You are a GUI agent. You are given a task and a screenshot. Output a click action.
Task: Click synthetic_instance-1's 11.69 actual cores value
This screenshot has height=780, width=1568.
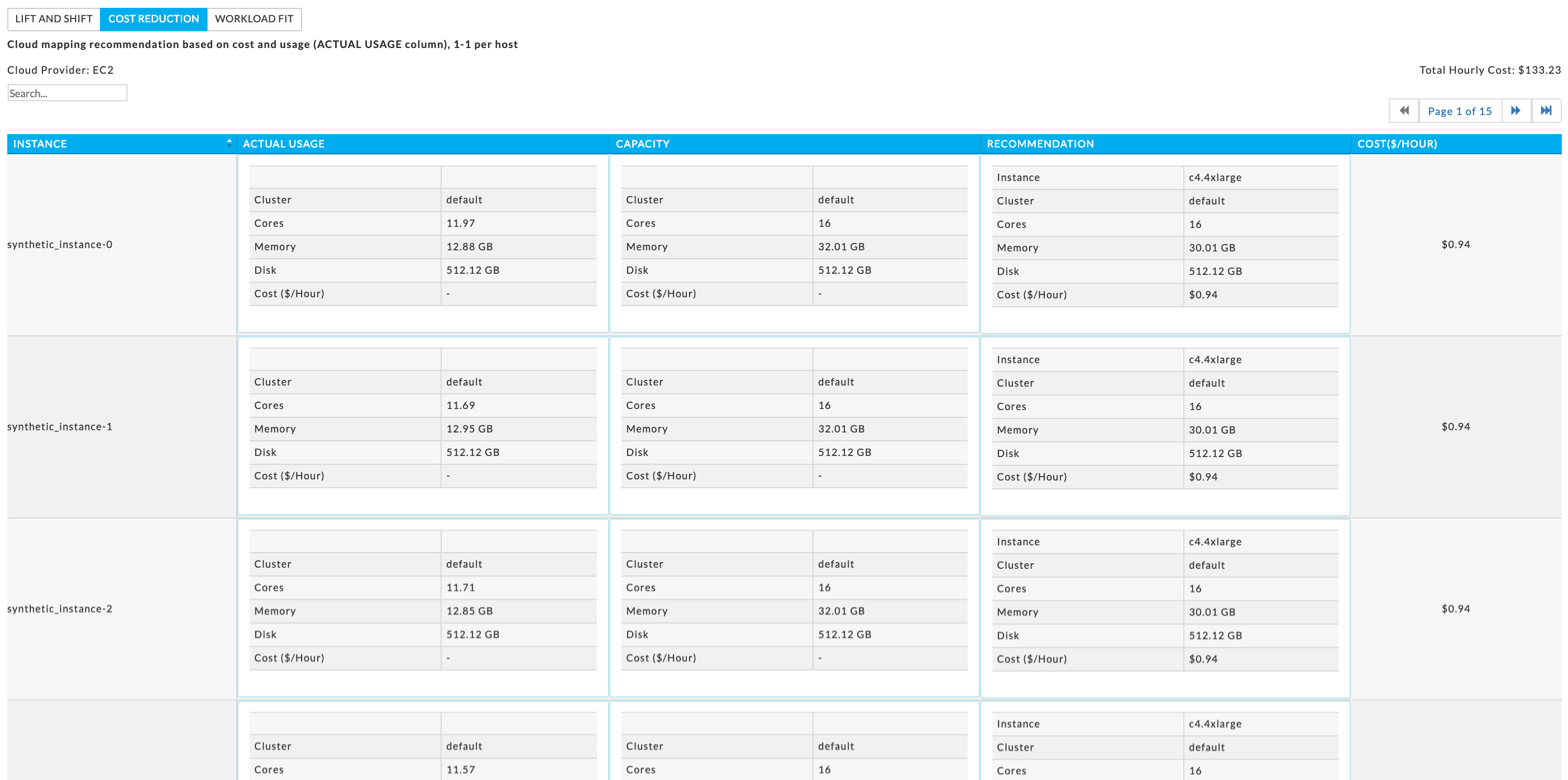coord(460,406)
